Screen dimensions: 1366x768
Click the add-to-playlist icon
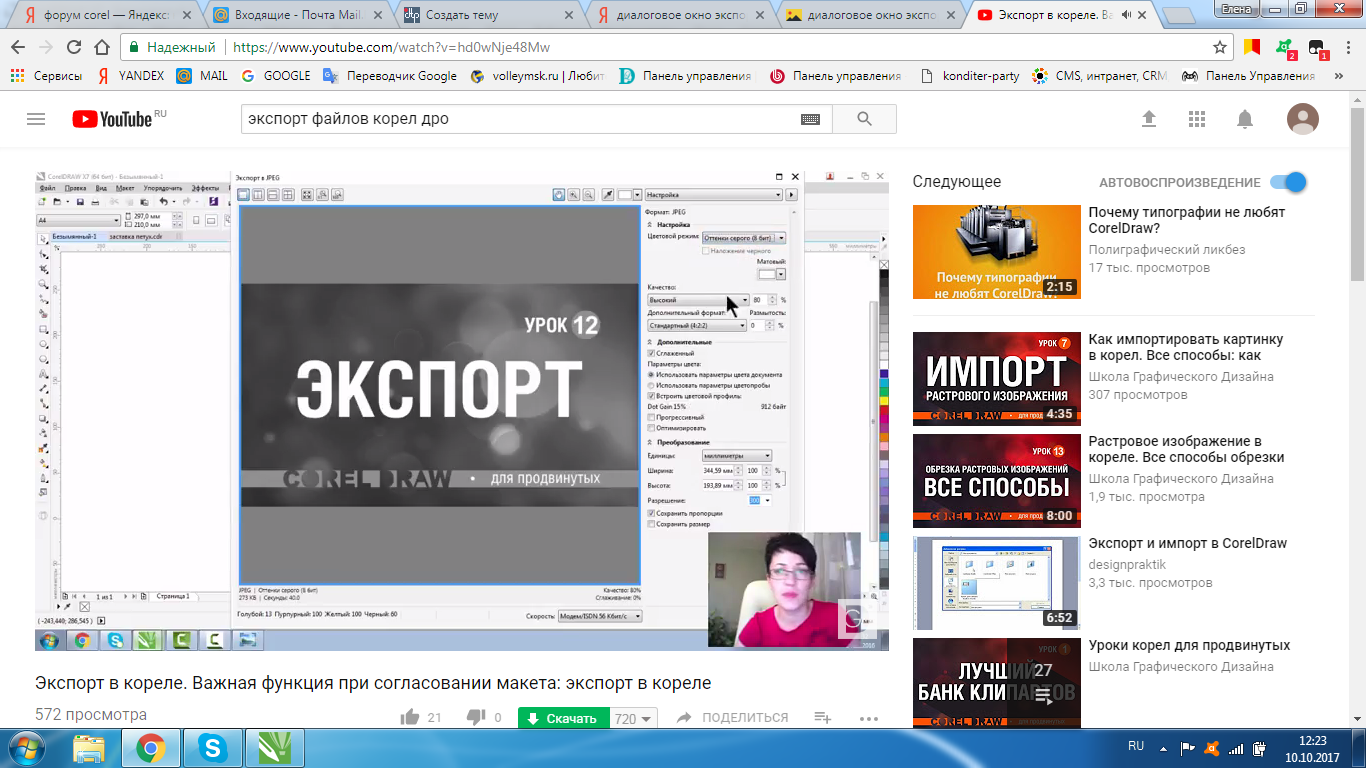tap(823, 717)
